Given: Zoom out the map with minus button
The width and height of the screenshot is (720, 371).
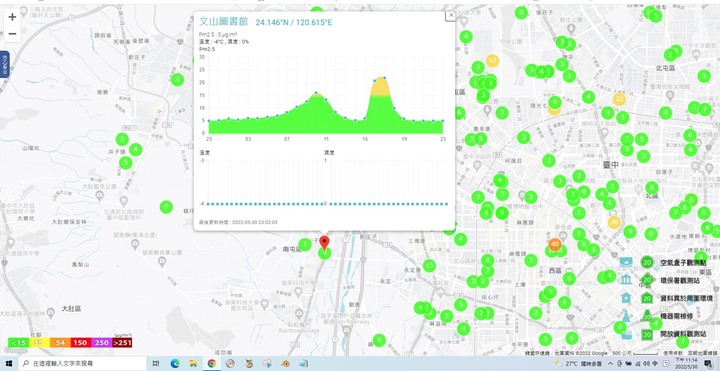Looking at the screenshot, I should tap(12, 34).
